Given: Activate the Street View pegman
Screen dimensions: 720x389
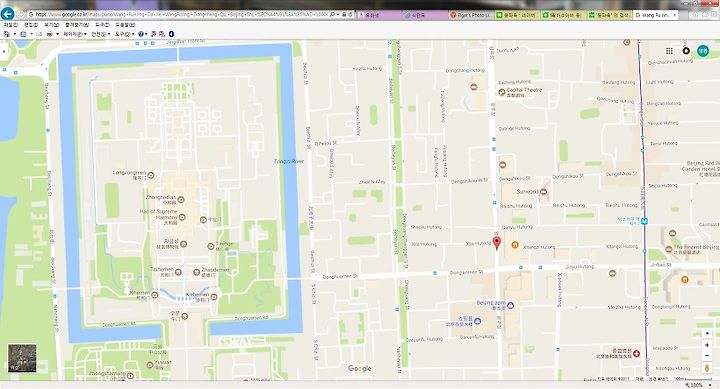Looking at the screenshot, I should (x=707, y=368).
